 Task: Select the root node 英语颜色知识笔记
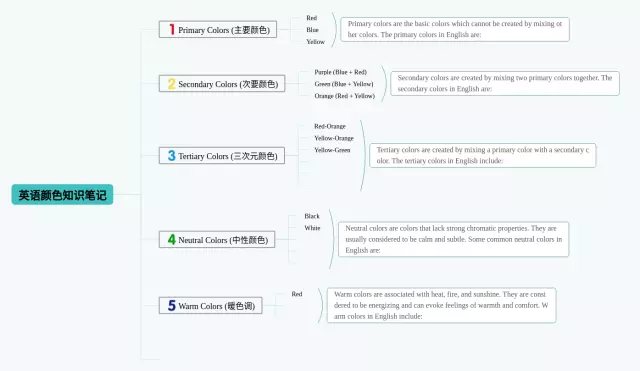point(62,195)
